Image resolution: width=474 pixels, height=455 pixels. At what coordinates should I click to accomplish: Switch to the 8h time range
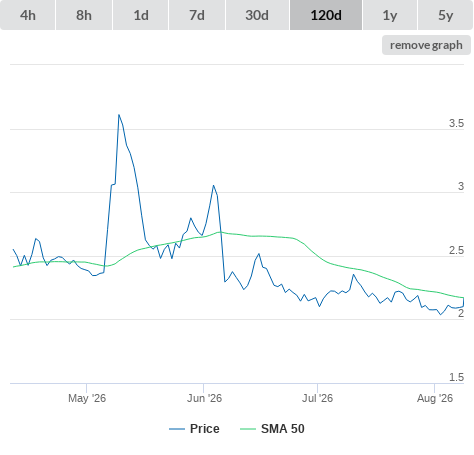[84, 15]
